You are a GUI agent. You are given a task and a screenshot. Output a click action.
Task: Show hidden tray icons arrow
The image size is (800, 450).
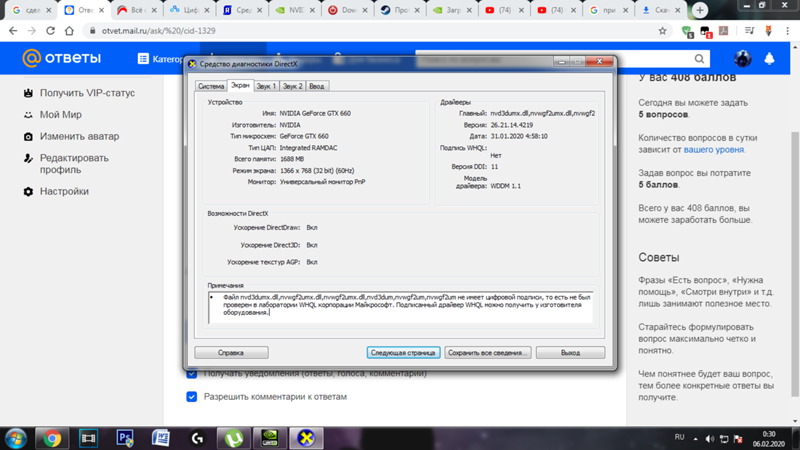[695, 439]
